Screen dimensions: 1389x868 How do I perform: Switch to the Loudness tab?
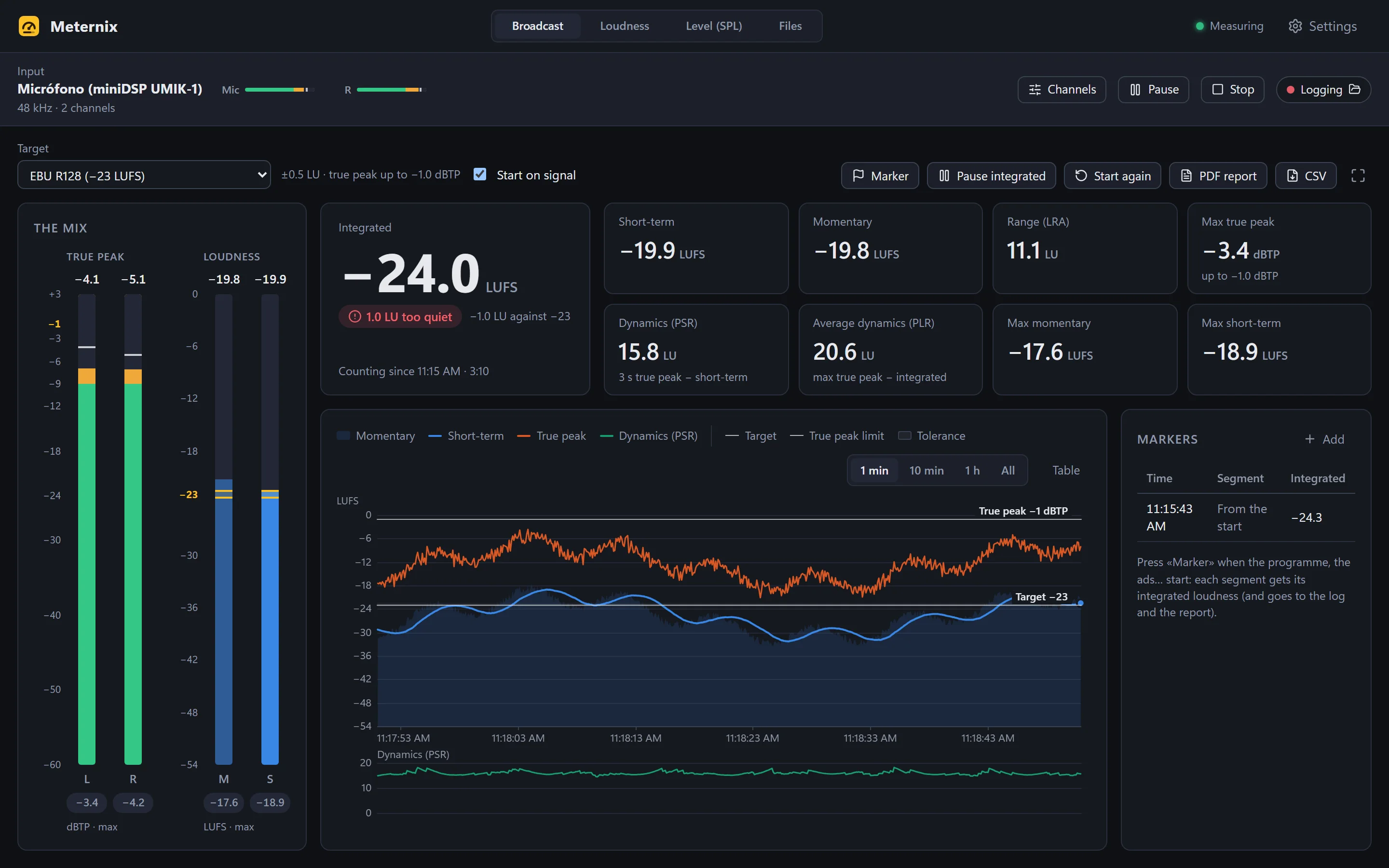coord(625,27)
